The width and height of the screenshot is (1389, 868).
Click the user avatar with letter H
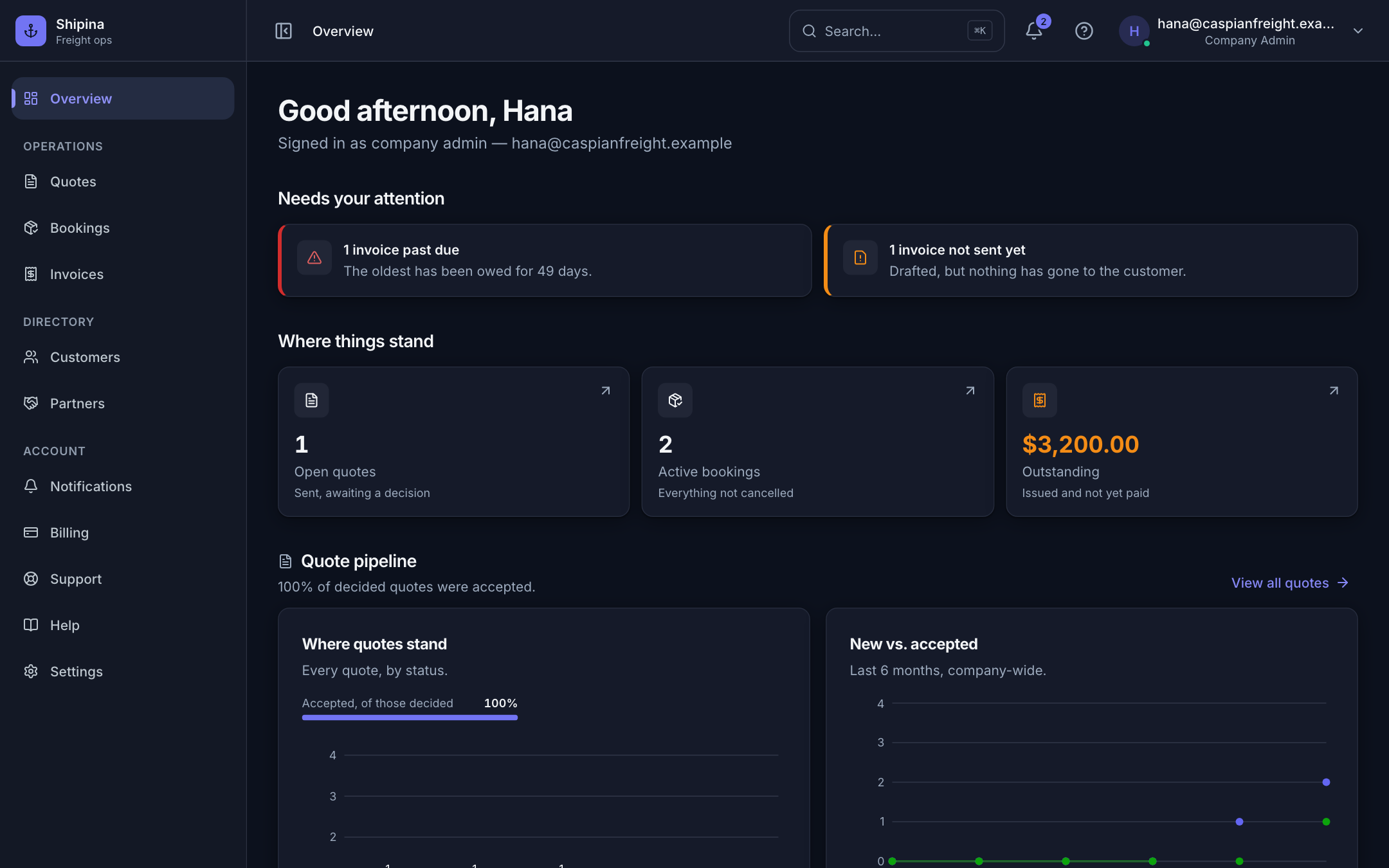click(1134, 31)
